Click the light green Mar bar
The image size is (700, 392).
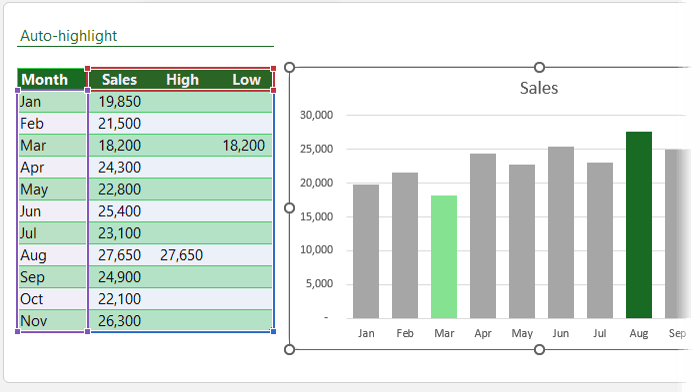pos(444,257)
